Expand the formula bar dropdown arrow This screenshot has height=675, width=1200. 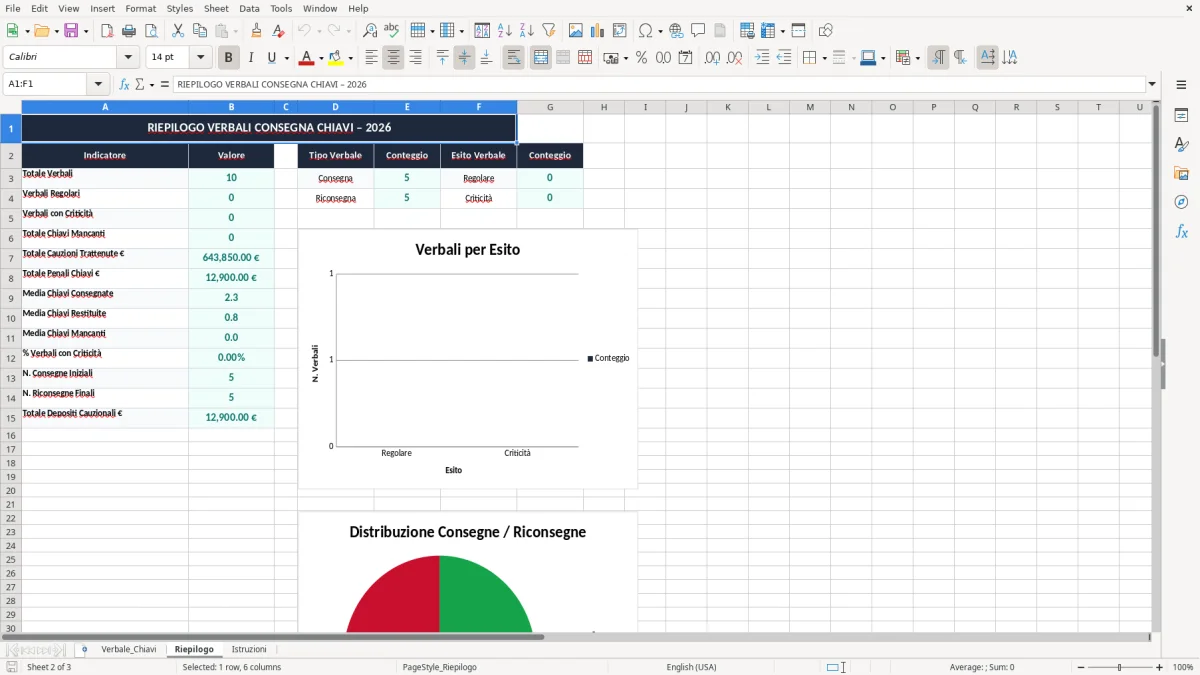(1152, 85)
